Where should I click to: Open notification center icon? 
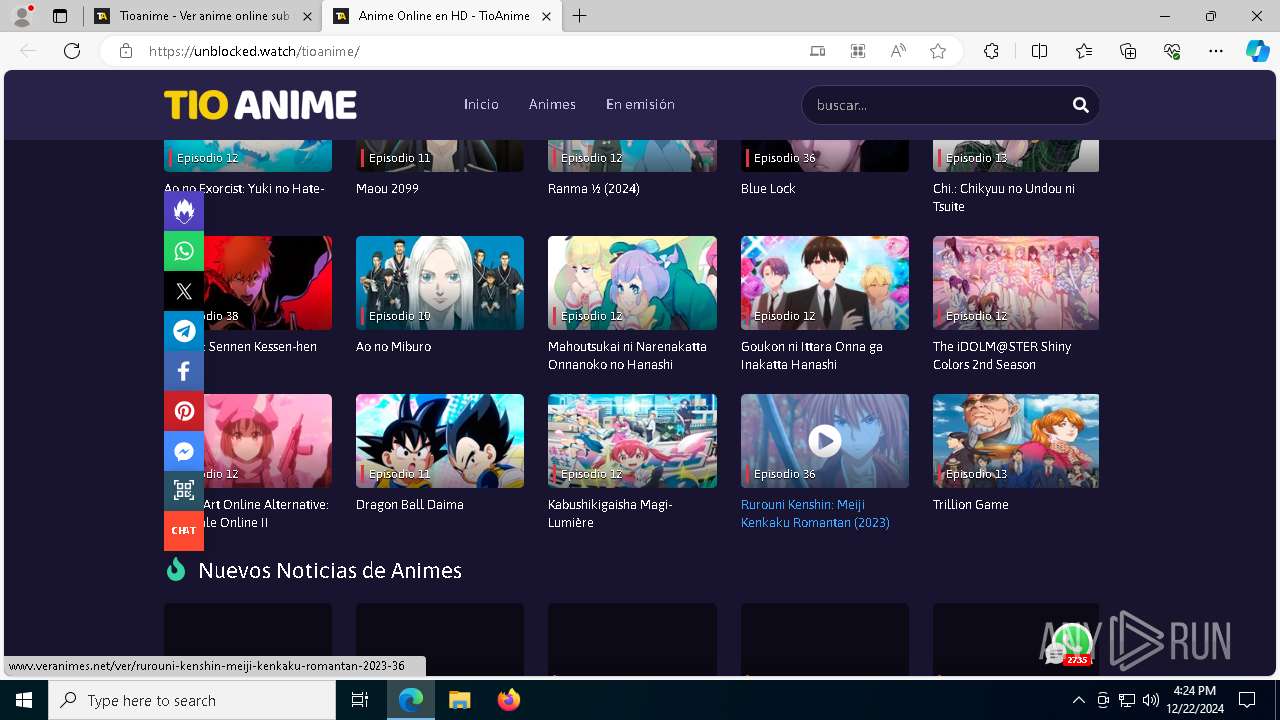[x=1247, y=700]
